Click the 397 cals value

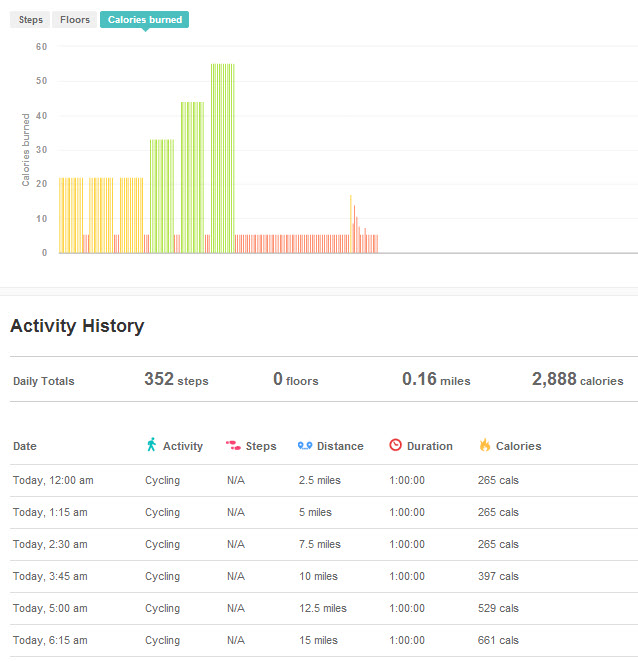tap(498, 577)
